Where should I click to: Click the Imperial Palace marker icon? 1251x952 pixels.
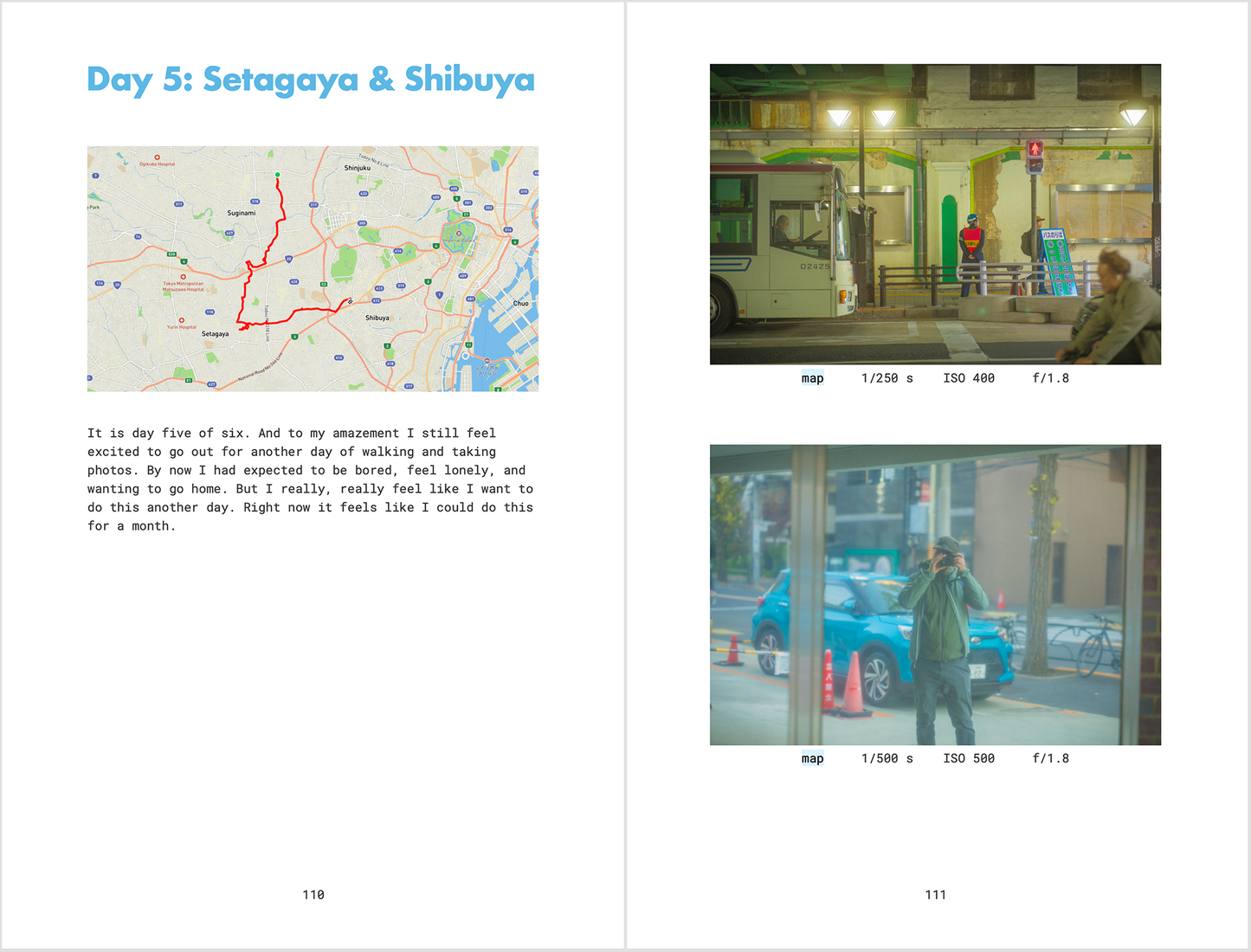point(459,235)
